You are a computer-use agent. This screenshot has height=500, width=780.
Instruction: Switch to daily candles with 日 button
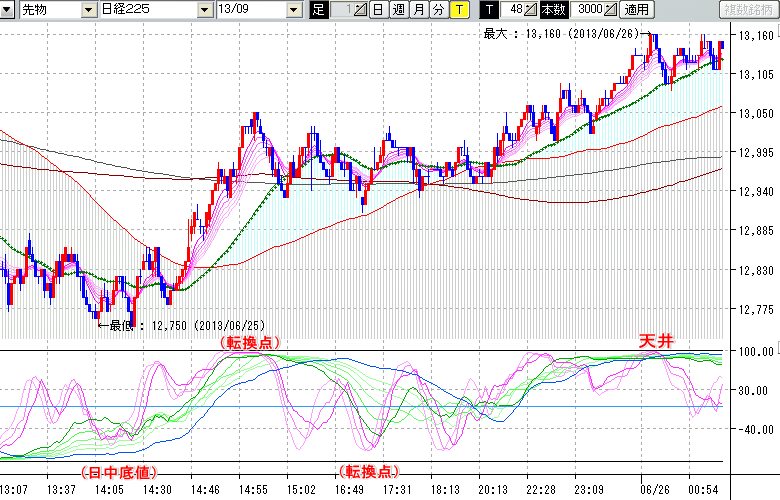tap(377, 10)
